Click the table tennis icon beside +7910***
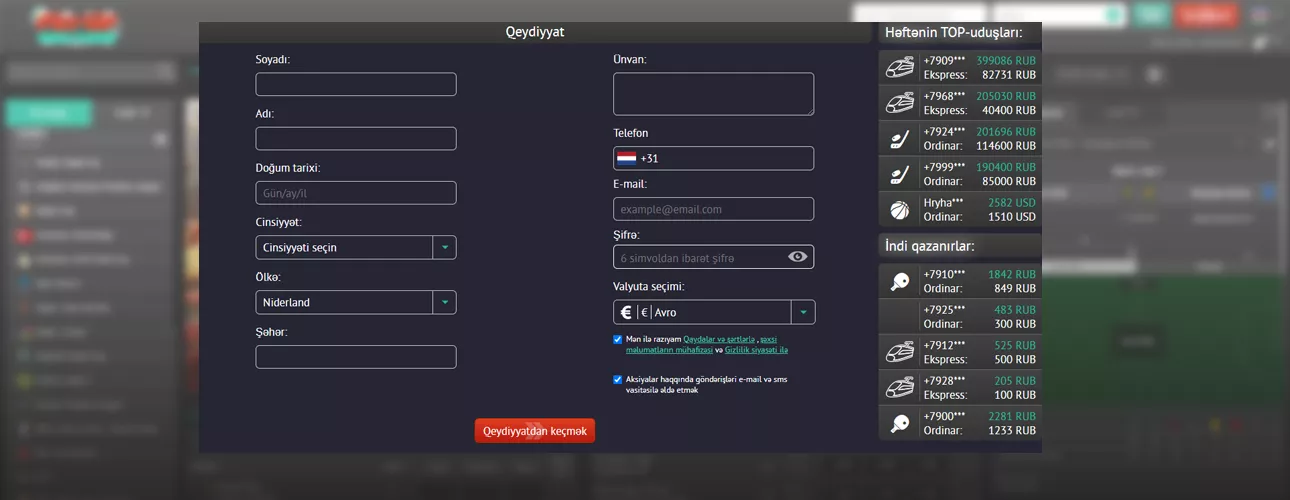The image size is (1290, 500). pos(899,282)
